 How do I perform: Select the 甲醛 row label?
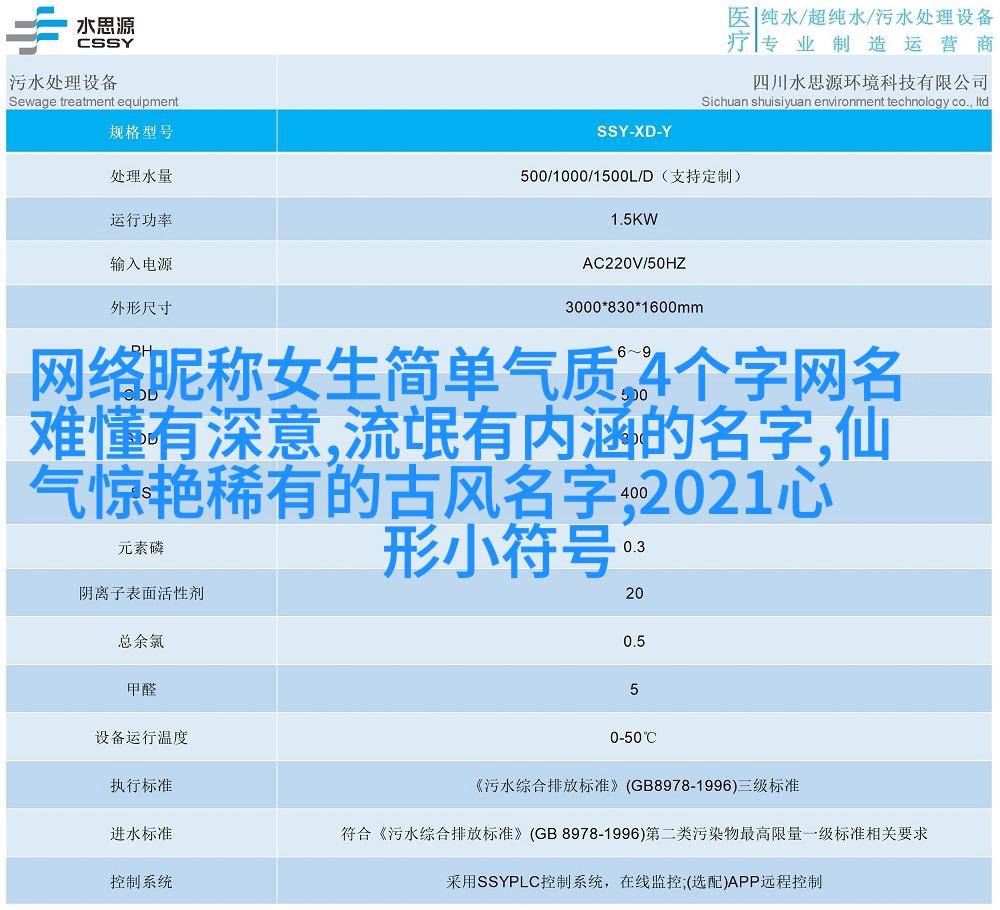[141, 689]
